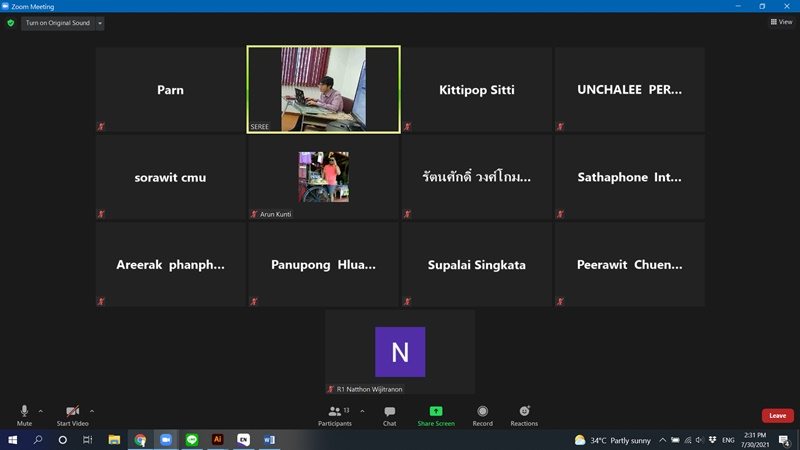Image resolution: width=800 pixels, height=450 pixels.
Task: Turn on Original Sound
Action: point(57,23)
